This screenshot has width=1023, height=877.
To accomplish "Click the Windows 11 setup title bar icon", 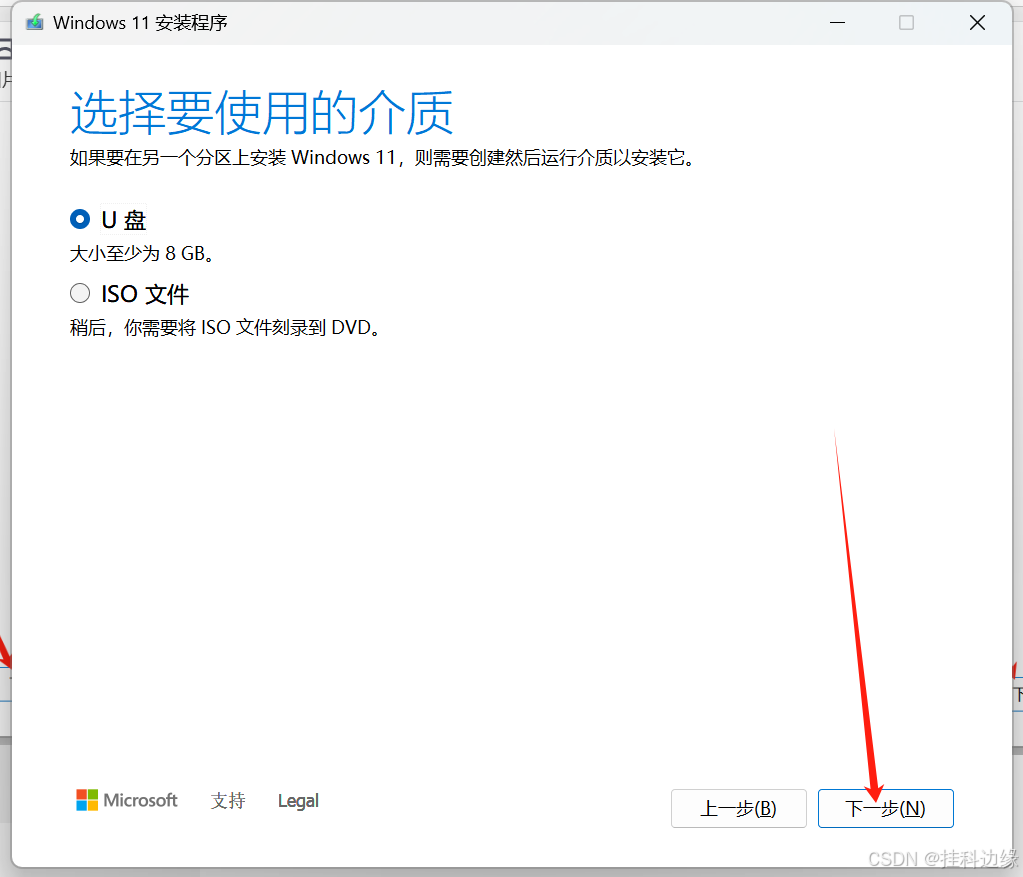I will 35,23.
